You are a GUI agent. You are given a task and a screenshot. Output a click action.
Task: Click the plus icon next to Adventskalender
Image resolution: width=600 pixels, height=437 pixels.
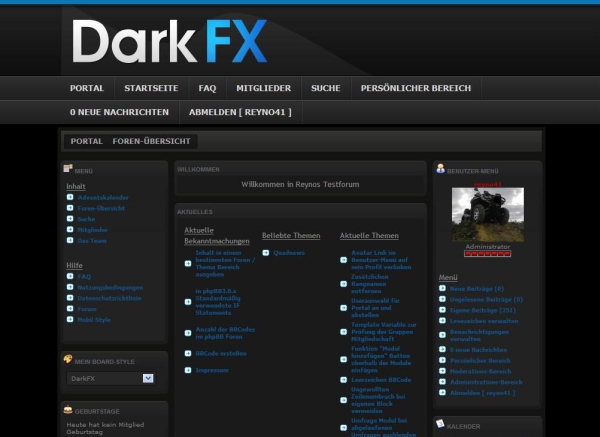tap(69, 197)
